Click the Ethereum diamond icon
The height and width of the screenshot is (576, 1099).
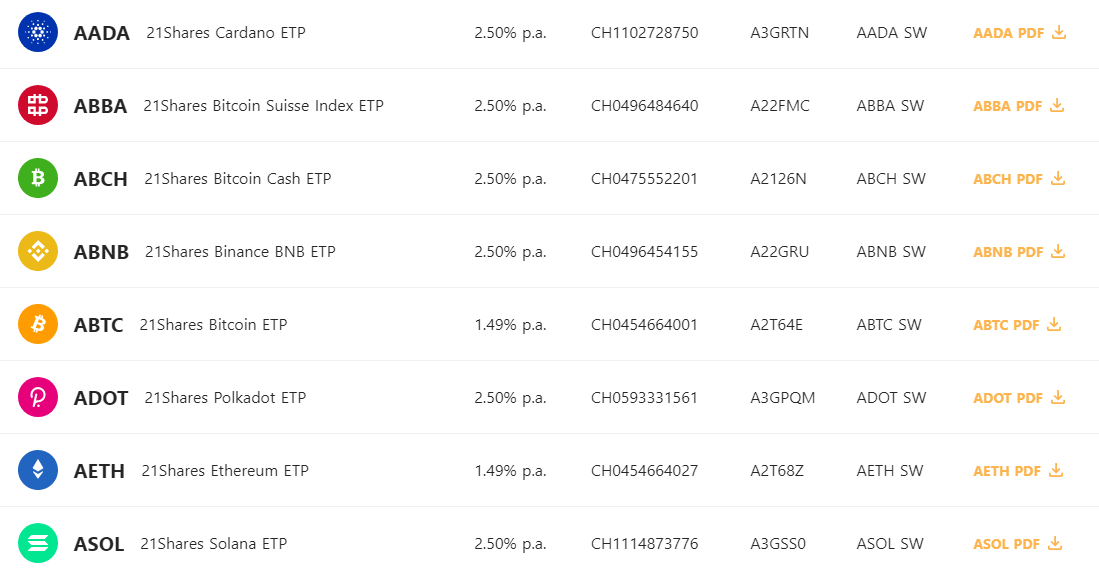37,470
